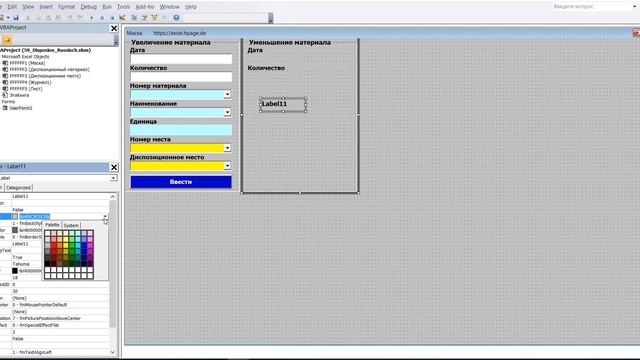Click properties list scroll-down arrow
640x360 pixels.
[113, 352]
